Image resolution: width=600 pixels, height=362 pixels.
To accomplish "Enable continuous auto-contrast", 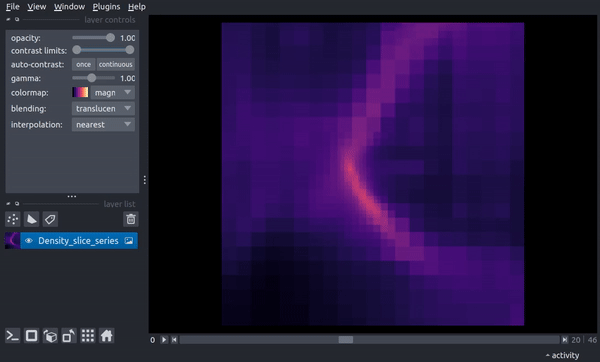I will (116, 64).
